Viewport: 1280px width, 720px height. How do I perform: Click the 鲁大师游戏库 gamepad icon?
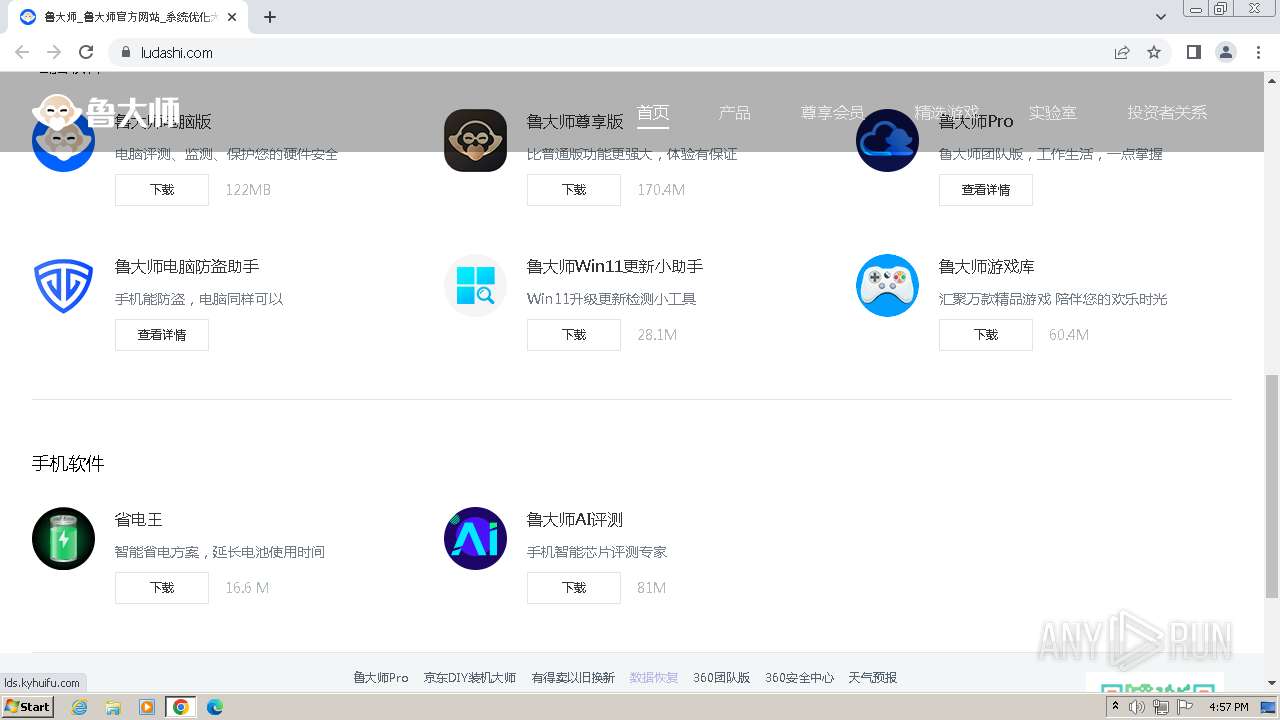[887, 286]
